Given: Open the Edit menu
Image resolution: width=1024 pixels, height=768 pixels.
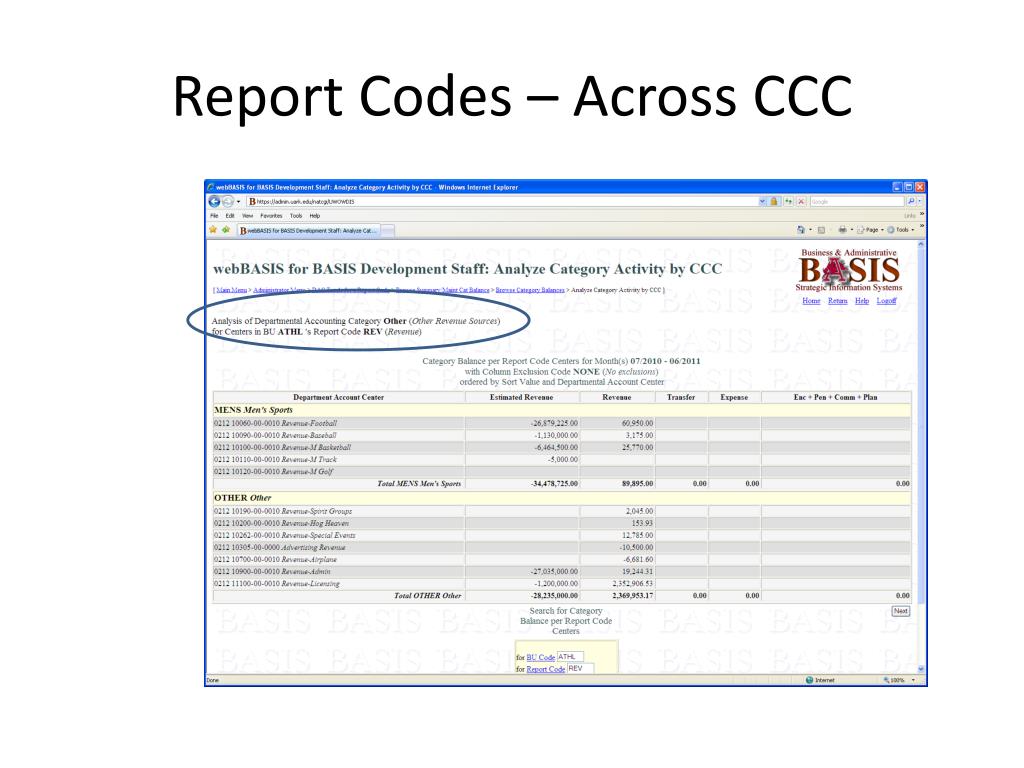Looking at the screenshot, I should pyautogui.click(x=230, y=216).
